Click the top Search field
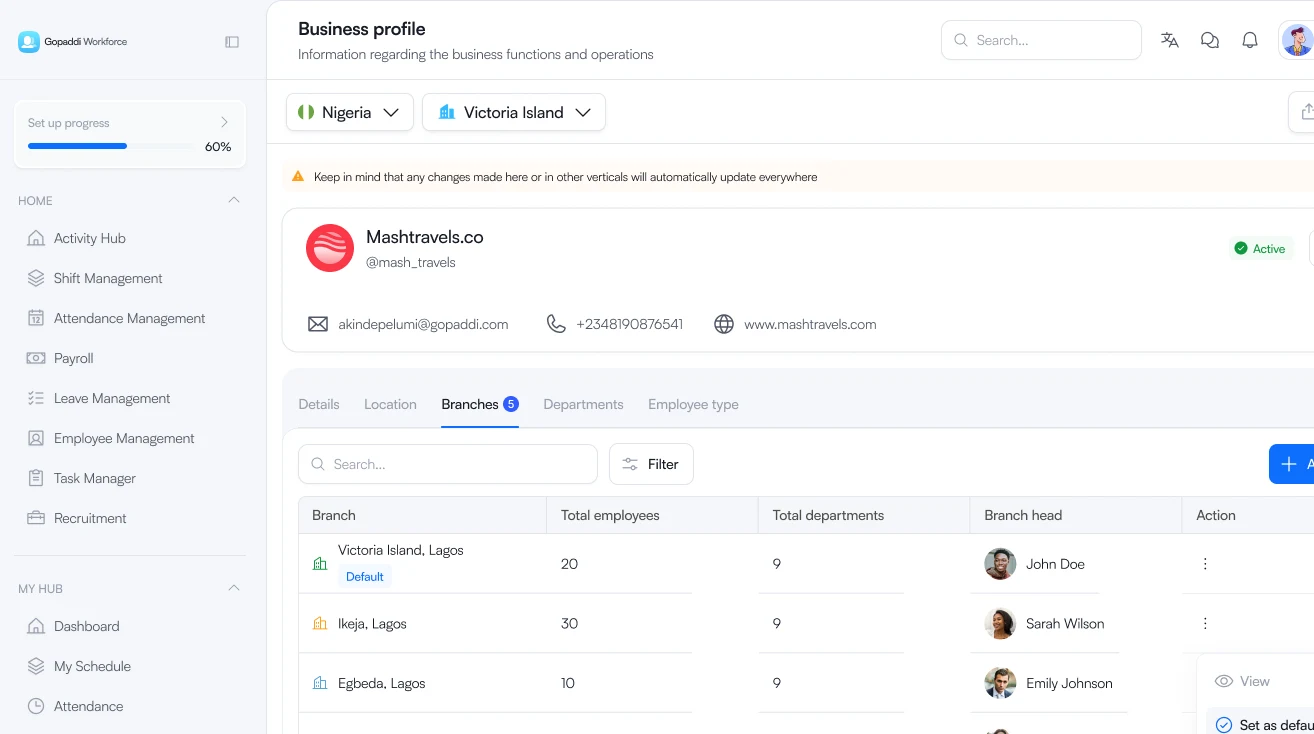The image size is (1314, 734). pos(1041,40)
